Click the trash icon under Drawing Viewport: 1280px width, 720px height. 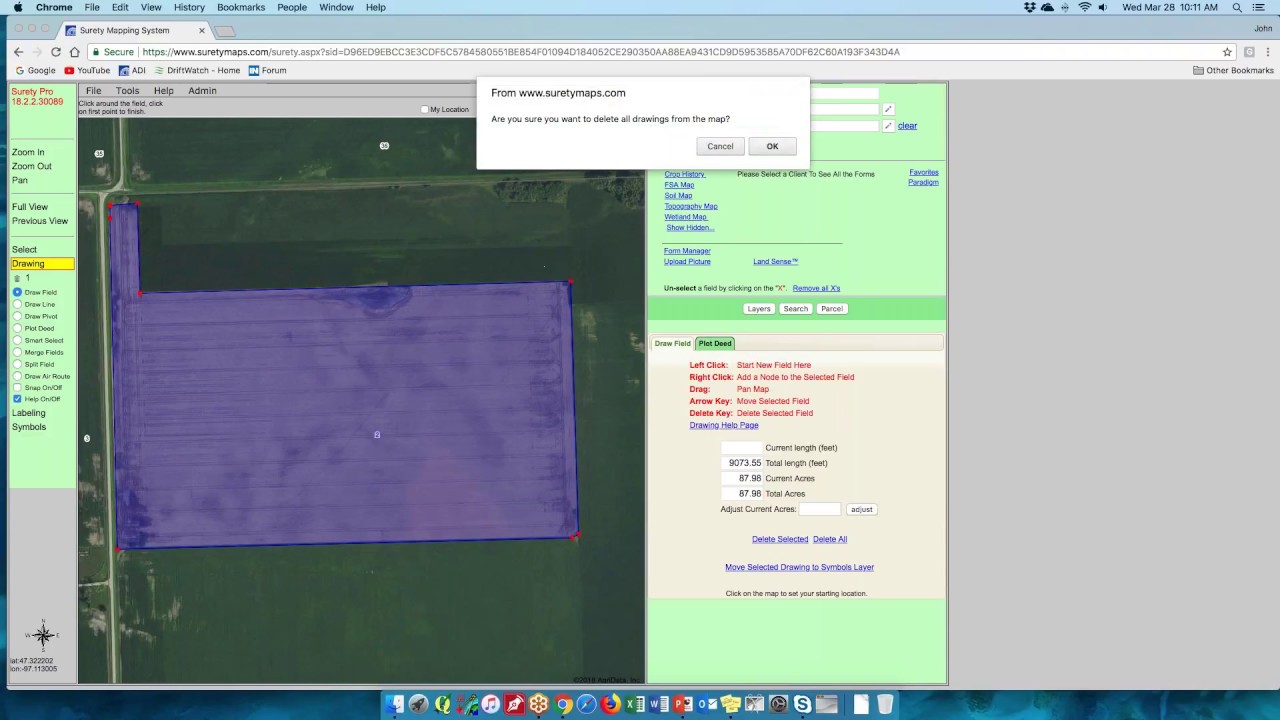(17, 278)
